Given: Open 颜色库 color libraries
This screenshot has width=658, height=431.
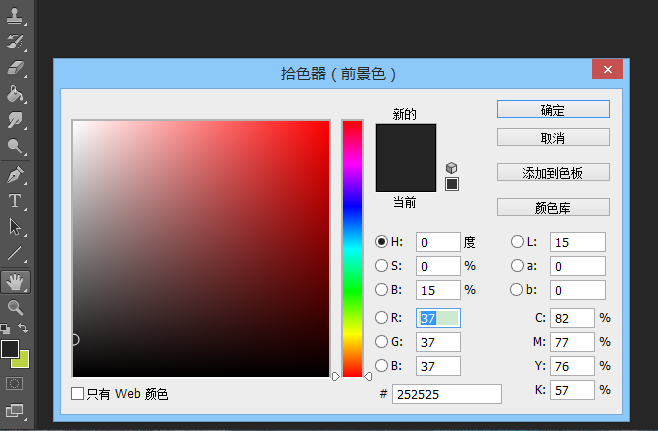Looking at the screenshot, I should (553, 207).
